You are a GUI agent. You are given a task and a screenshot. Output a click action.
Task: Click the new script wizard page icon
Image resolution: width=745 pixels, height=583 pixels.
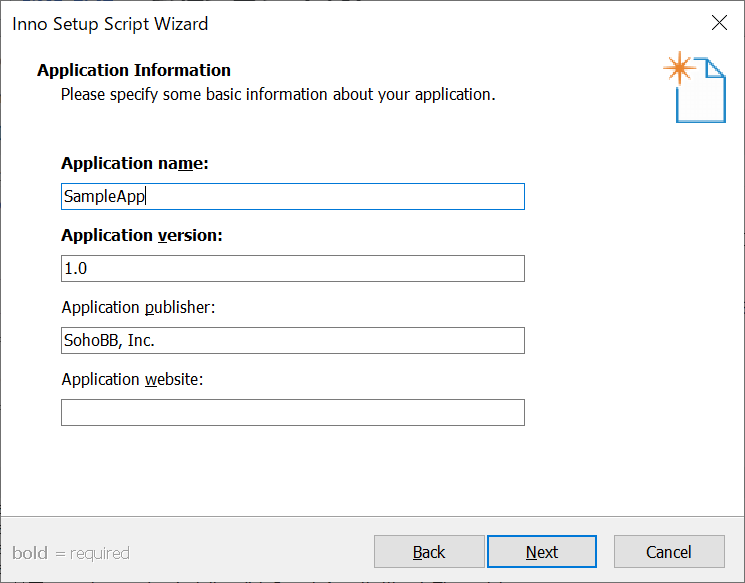tap(695, 87)
